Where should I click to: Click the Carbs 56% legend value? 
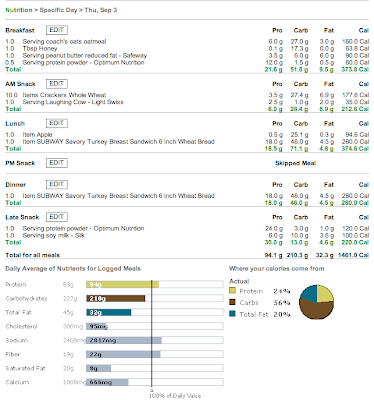(282, 303)
